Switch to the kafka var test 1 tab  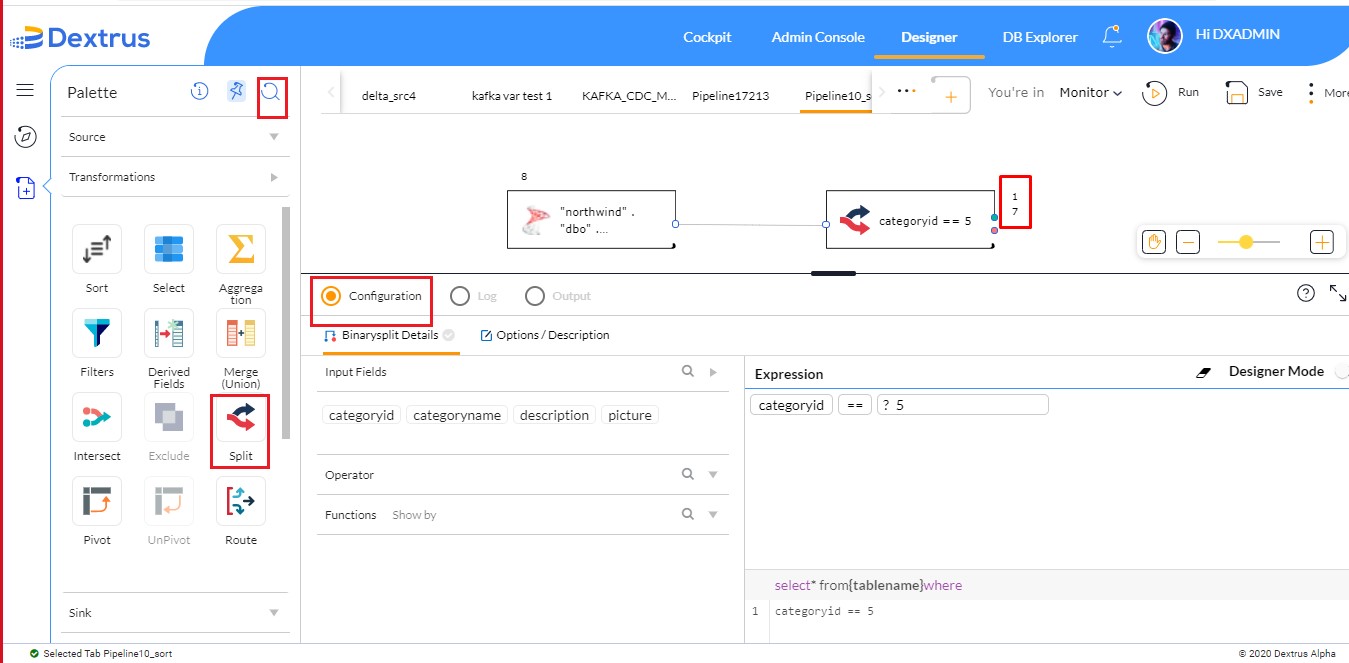[512, 96]
